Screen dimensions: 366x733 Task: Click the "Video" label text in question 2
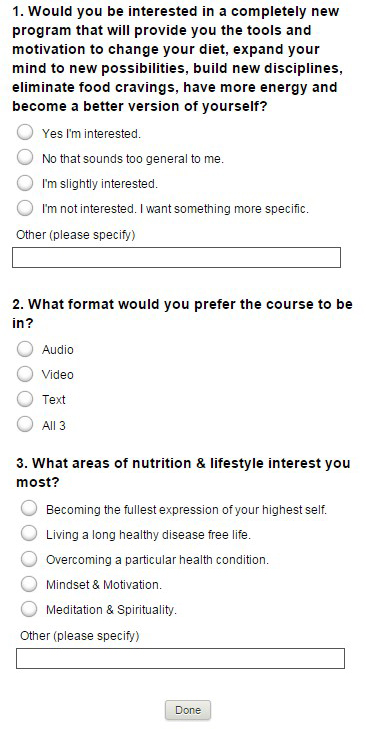coord(57,374)
